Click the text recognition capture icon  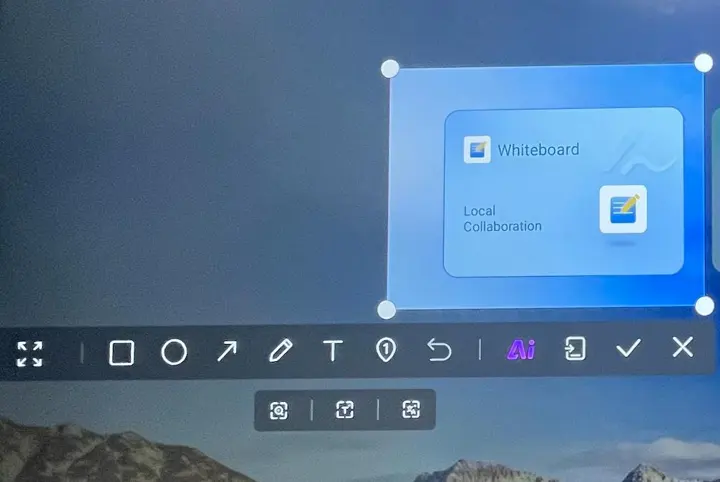[x=345, y=409]
